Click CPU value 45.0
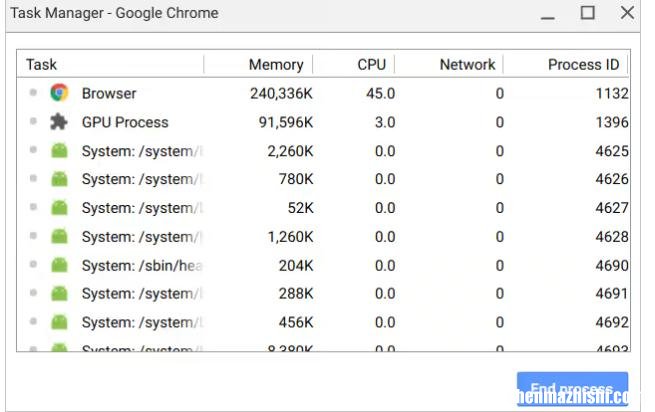Image resolution: width=655 pixels, height=412 pixels. point(381,94)
